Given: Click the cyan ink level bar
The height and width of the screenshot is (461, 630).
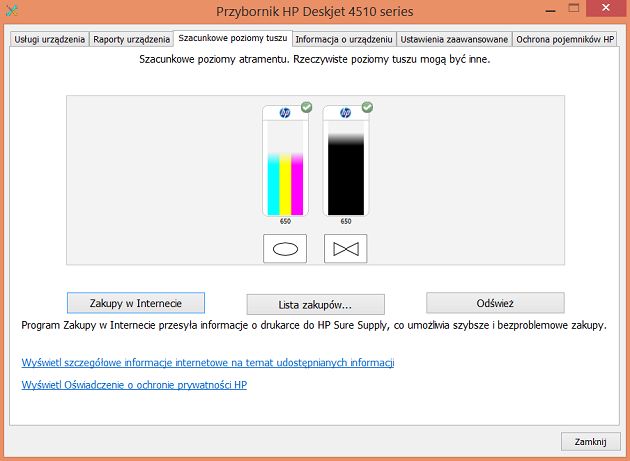Looking at the screenshot, I should pos(274,184).
